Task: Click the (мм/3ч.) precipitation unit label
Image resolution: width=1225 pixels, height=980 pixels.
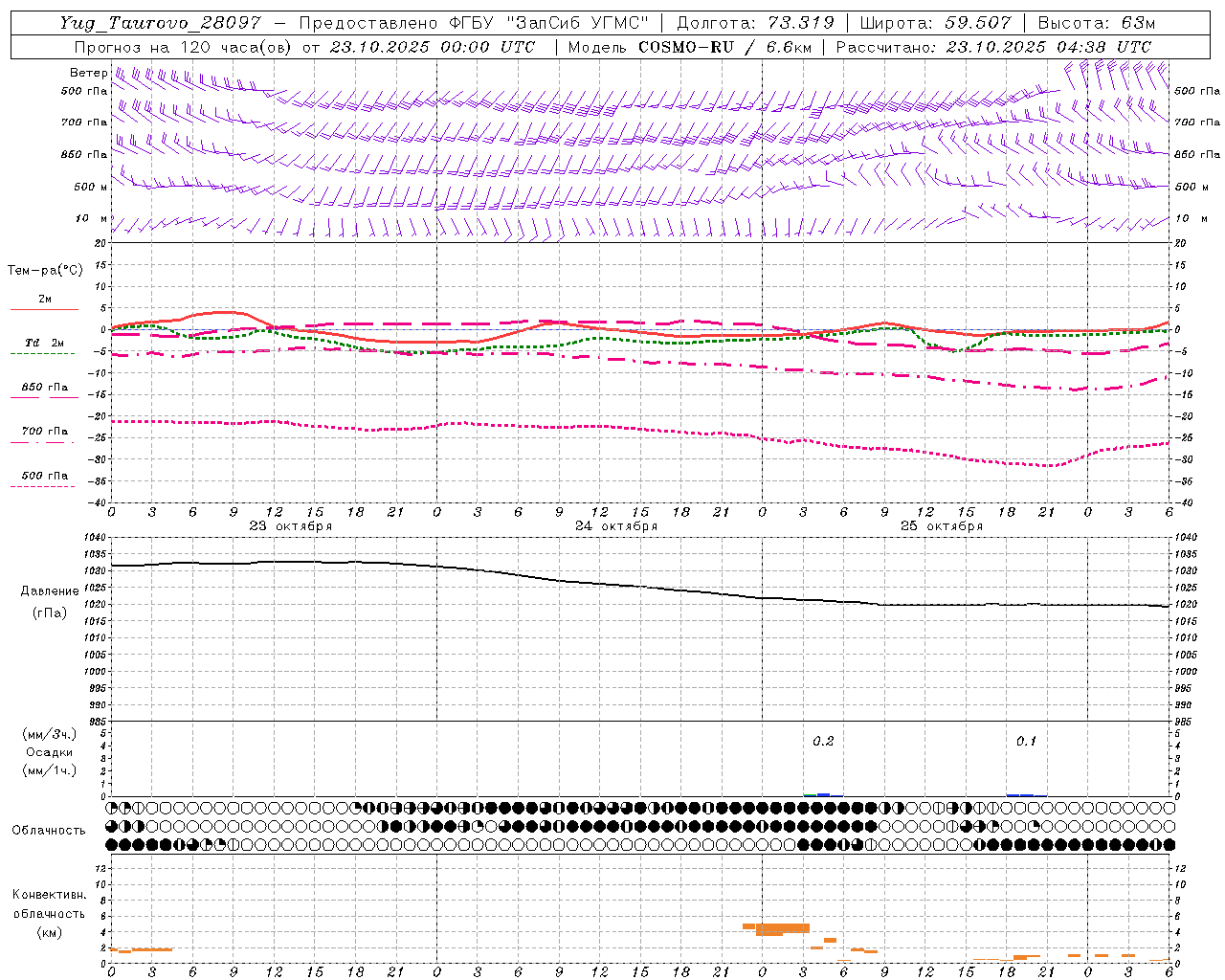Action: point(50,734)
